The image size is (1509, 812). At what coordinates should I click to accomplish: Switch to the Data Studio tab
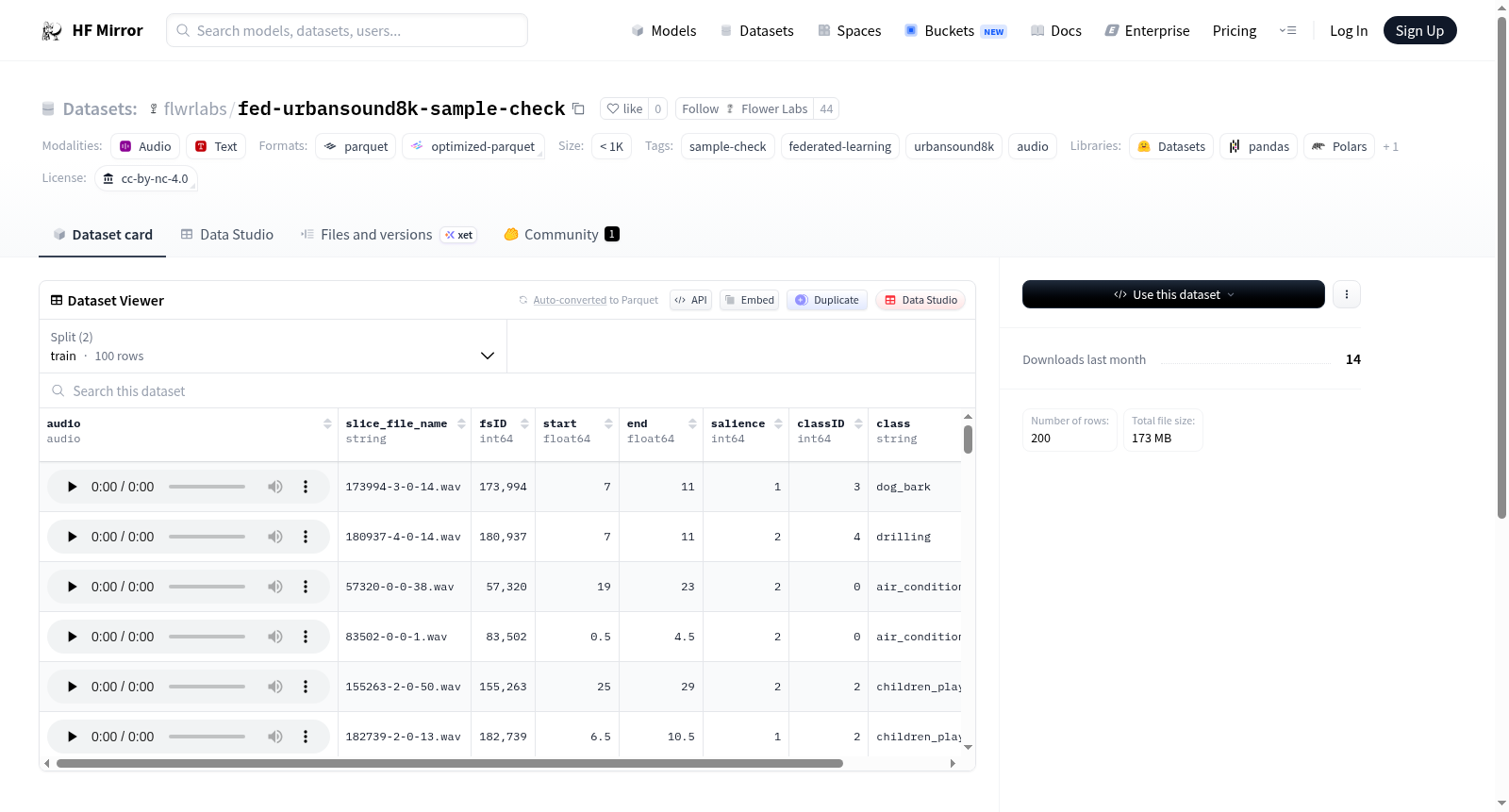point(227,235)
